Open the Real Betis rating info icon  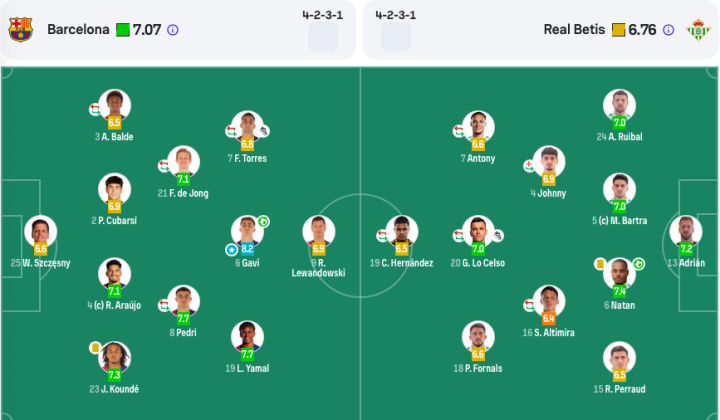(x=669, y=30)
